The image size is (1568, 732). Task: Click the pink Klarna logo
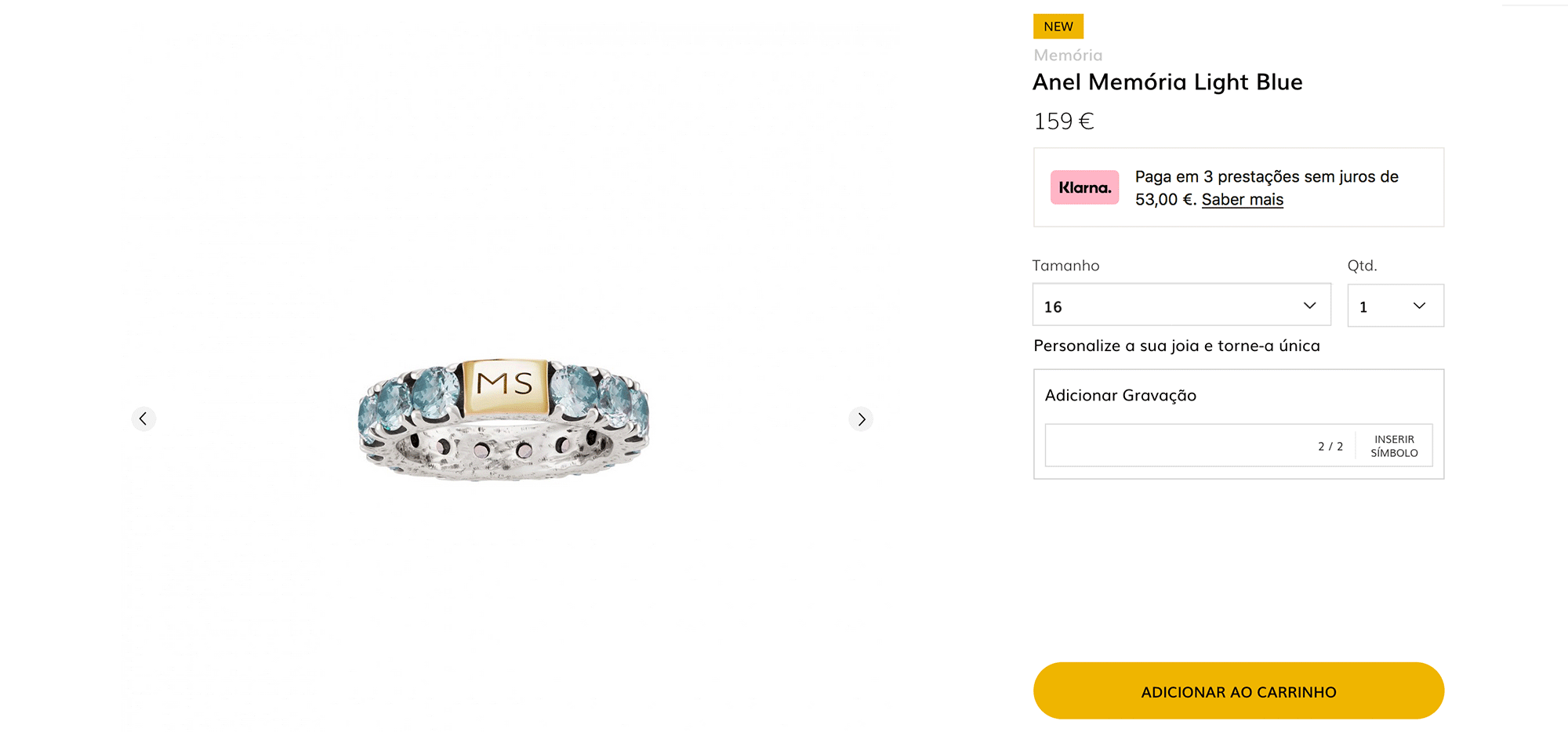point(1084,187)
